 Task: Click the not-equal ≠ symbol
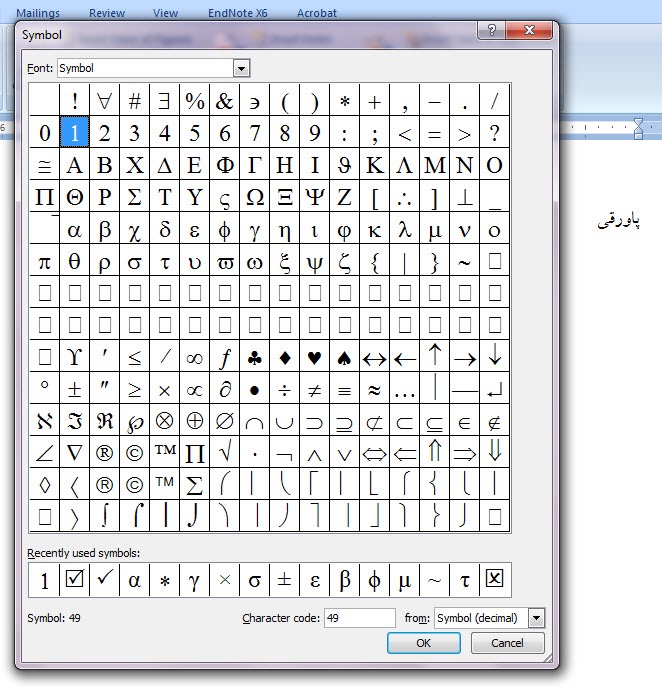tap(315, 389)
